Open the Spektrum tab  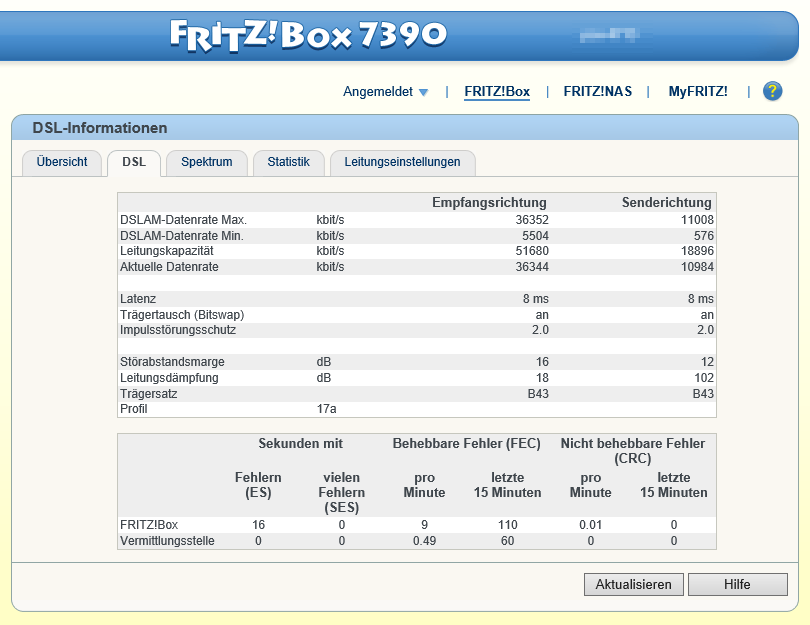coord(207,162)
